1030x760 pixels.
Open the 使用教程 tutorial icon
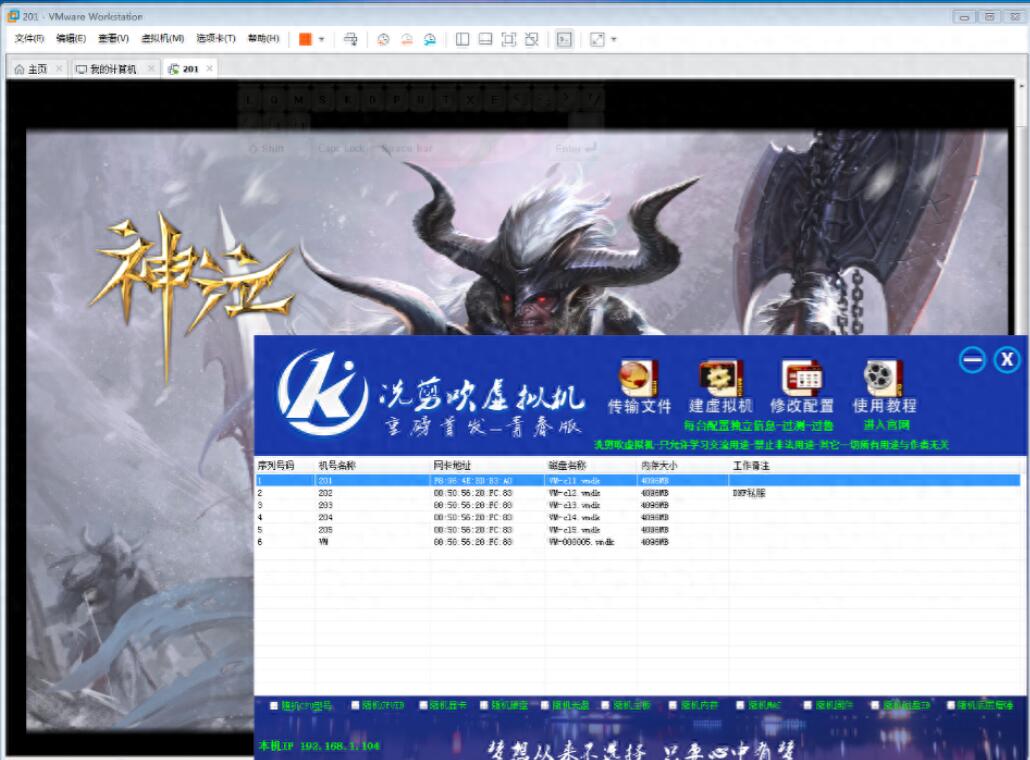coord(884,388)
